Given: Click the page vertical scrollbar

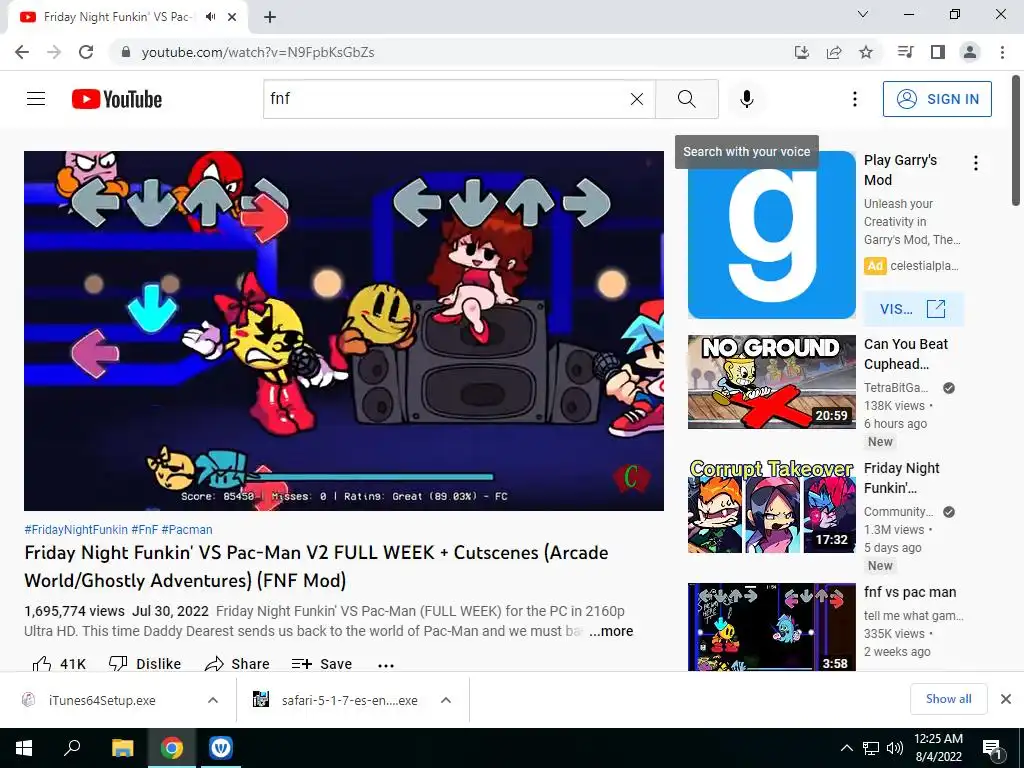Looking at the screenshot, I should click(x=1017, y=140).
